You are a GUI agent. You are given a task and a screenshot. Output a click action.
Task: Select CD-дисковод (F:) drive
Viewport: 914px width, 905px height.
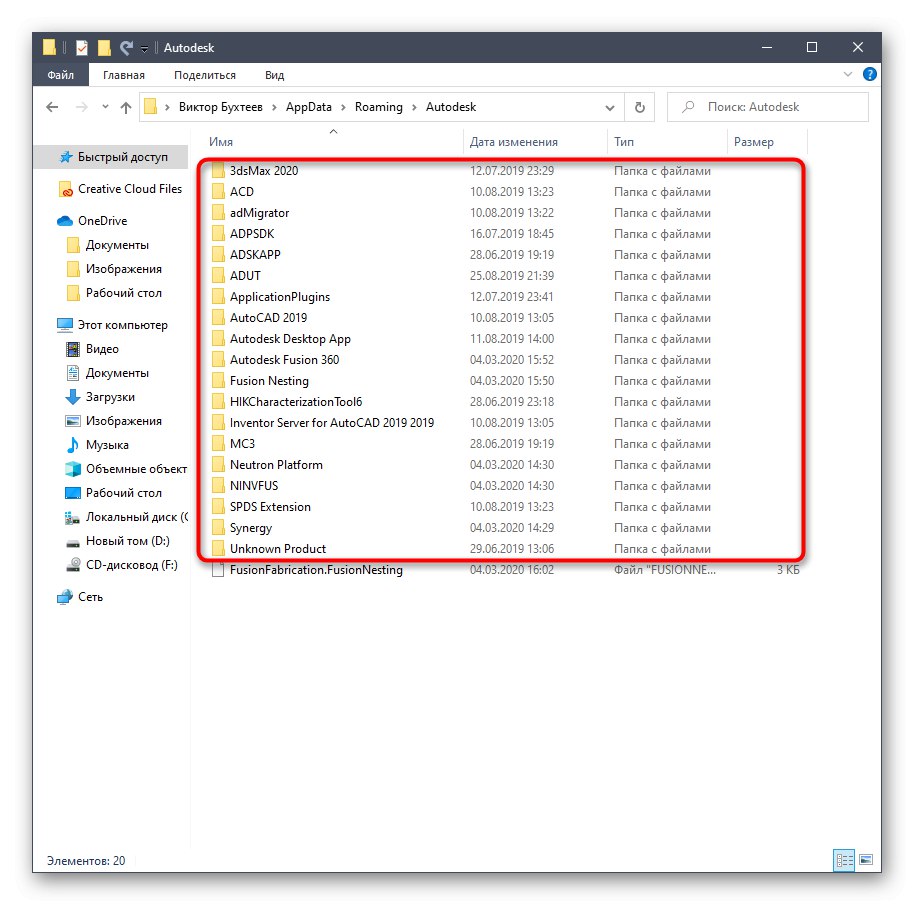click(x=121, y=565)
